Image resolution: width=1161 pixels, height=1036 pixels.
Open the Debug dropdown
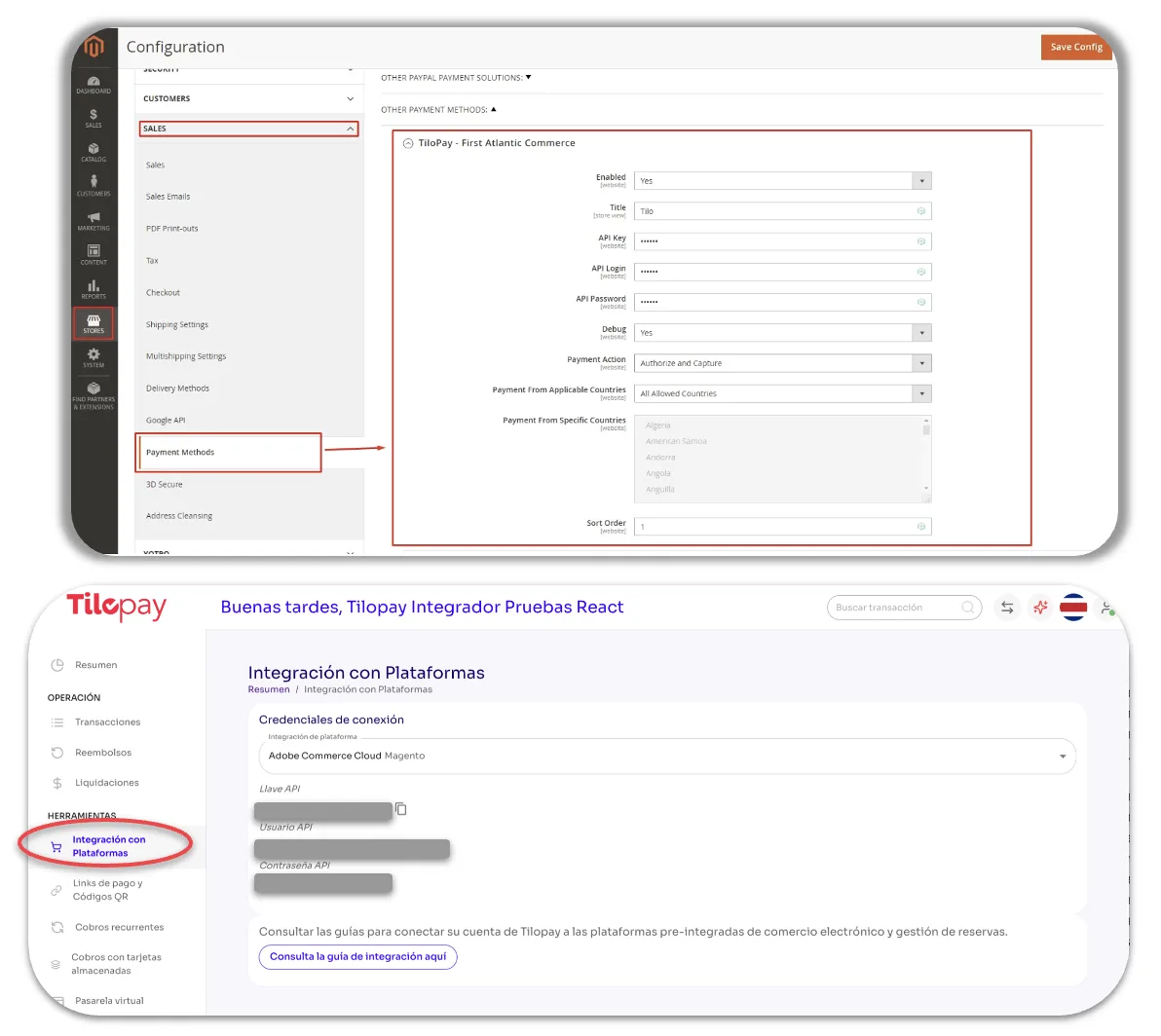[783, 333]
